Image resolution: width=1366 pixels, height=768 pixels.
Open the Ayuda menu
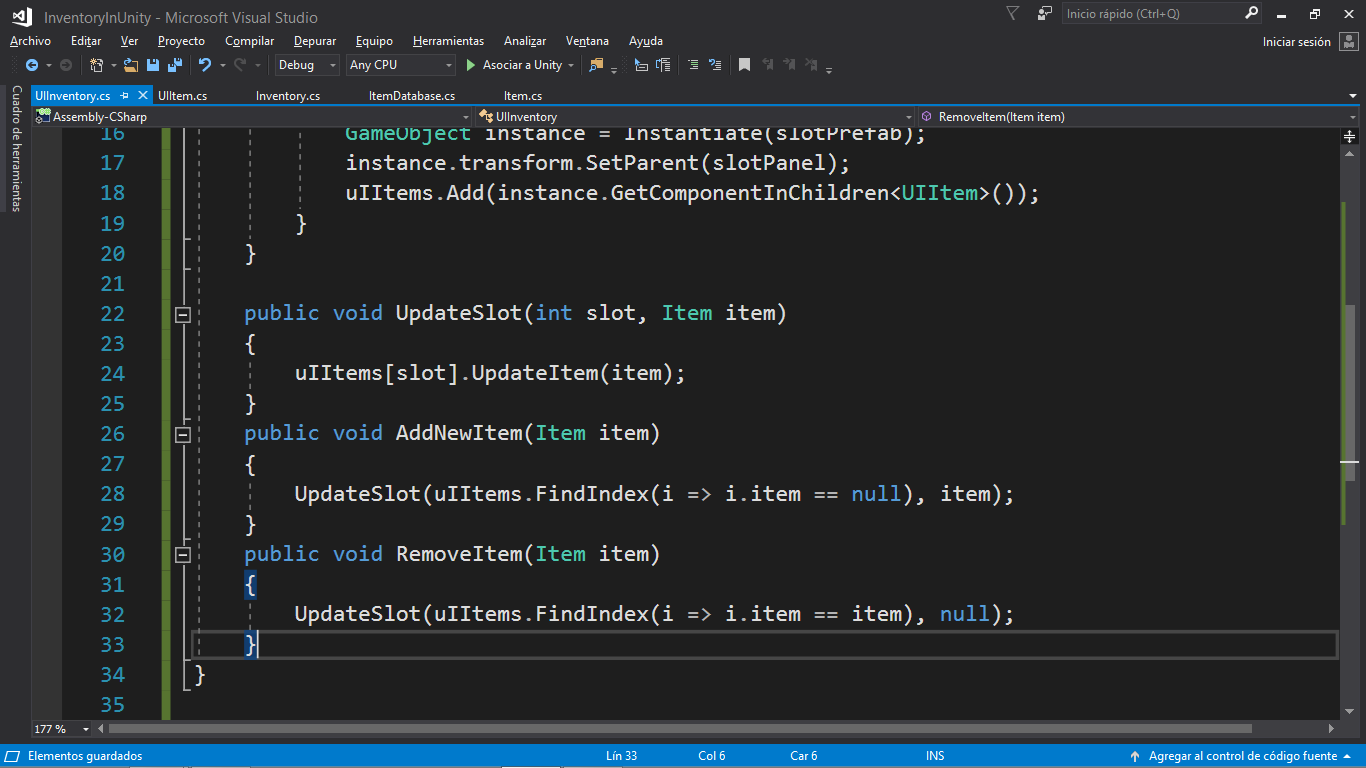646,41
